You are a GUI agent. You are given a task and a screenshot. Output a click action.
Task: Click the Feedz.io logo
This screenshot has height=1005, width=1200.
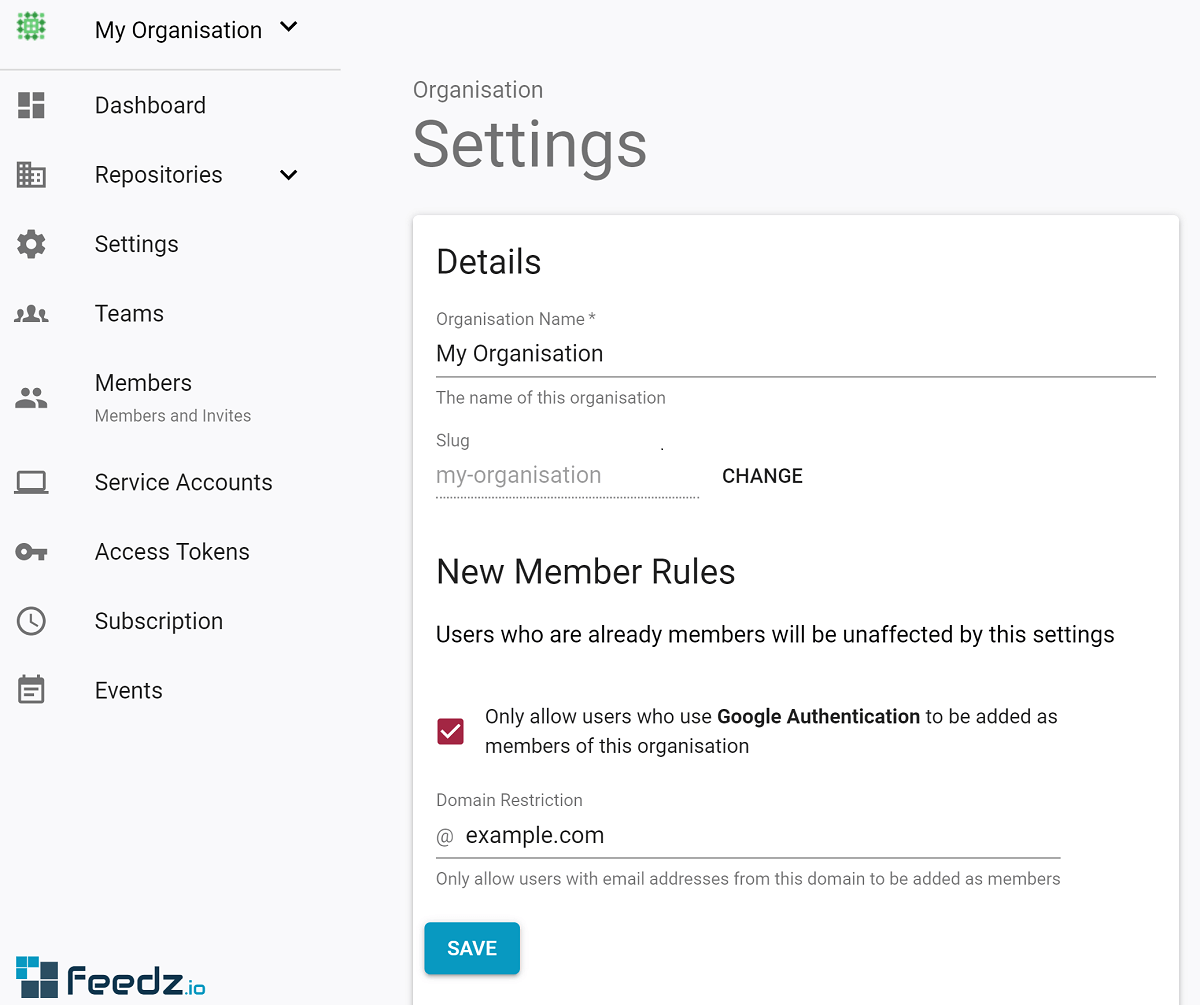click(110, 976)
